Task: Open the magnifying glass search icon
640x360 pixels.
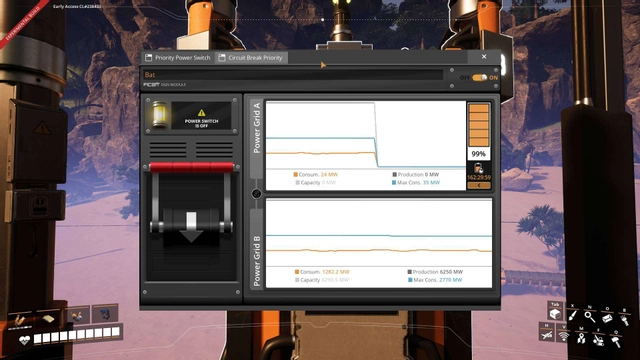Action: 589,316
